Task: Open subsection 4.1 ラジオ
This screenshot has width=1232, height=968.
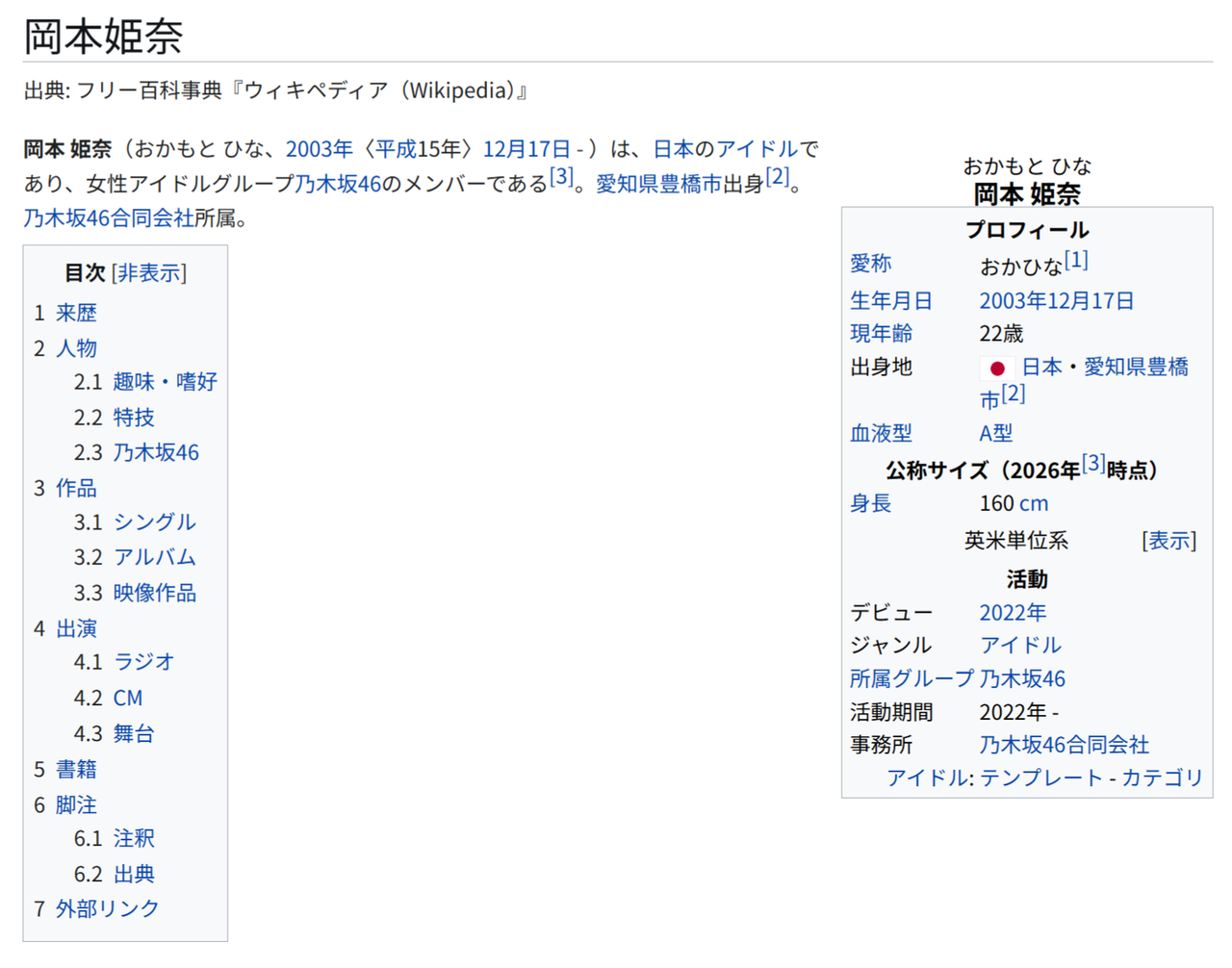Action: (x=144, y=662)
